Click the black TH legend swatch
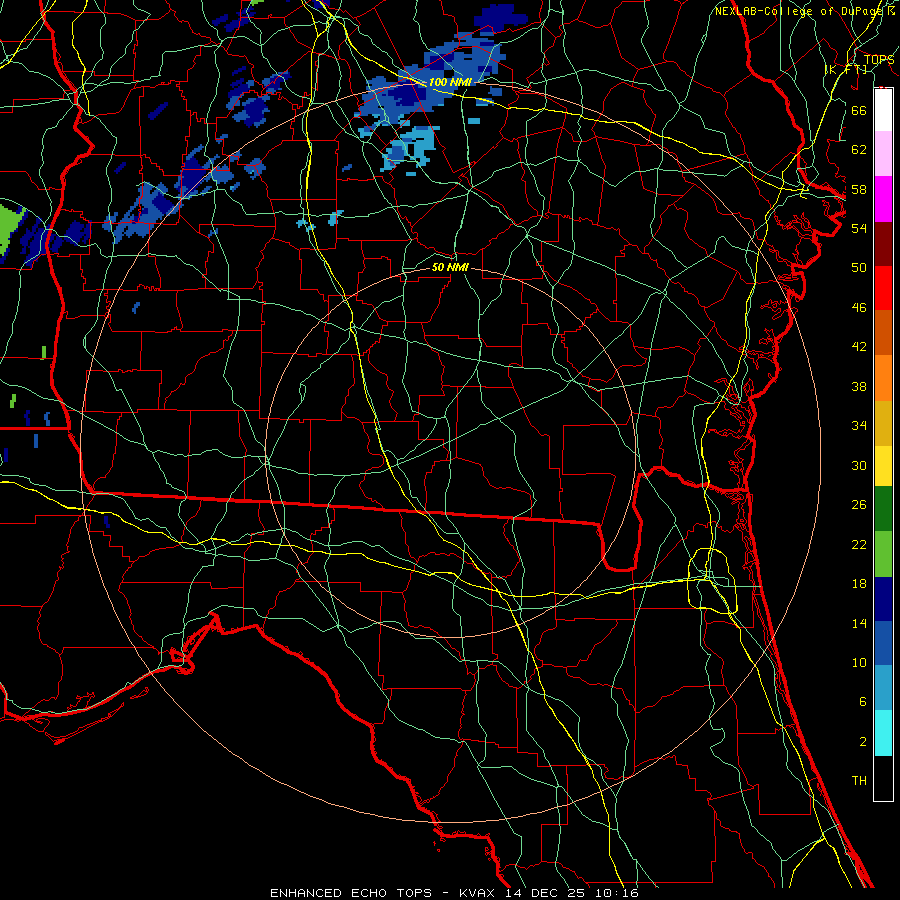Screen dimensions: 900x900 point(883,778)
